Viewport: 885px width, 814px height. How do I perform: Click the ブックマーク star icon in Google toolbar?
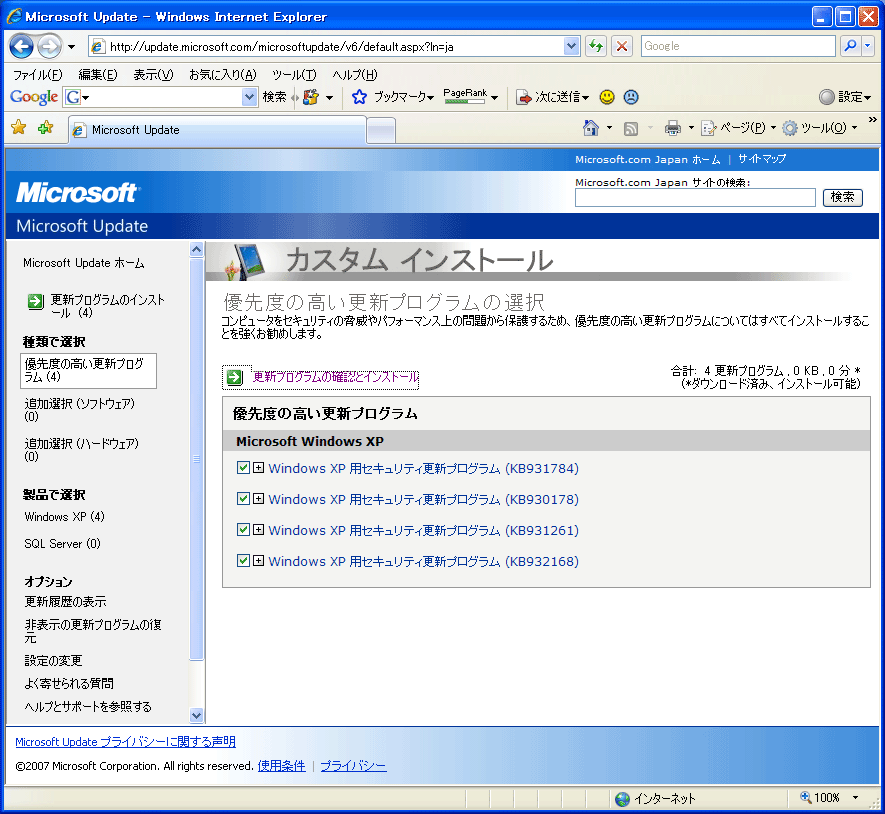pyautogui.click(x=359, y=97)
